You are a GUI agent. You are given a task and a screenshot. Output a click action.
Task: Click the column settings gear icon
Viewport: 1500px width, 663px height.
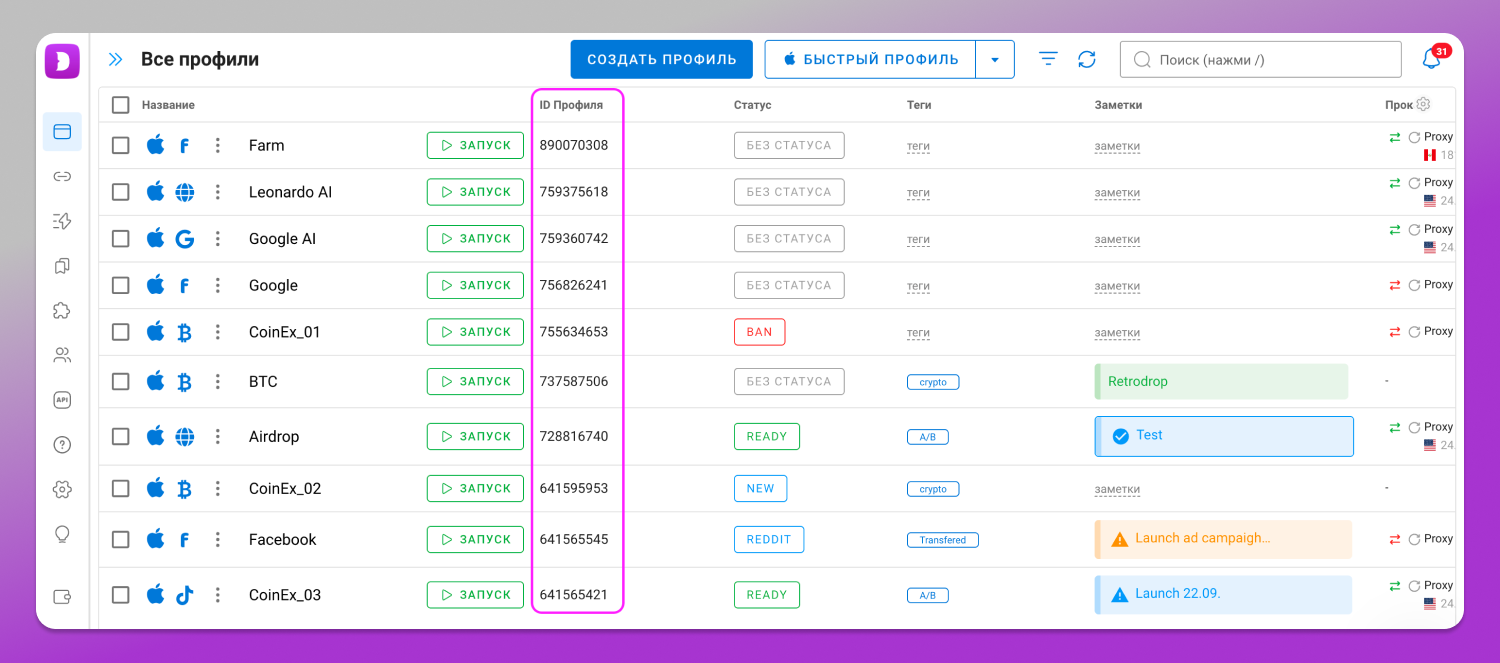pyautogui.click(x=1423, y=104)
